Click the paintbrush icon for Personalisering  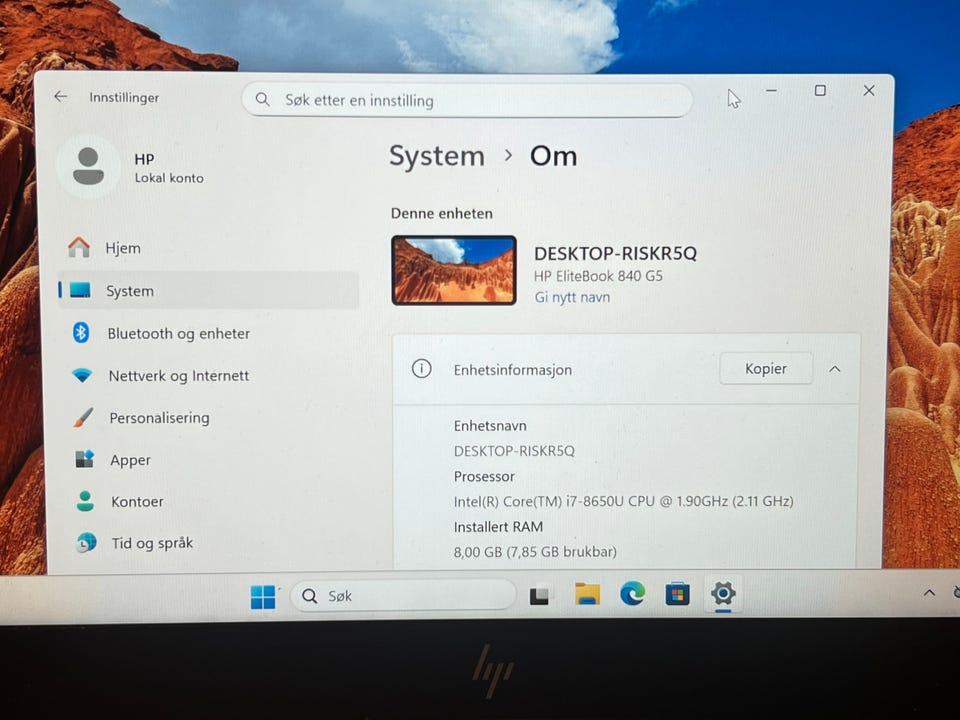83,417
